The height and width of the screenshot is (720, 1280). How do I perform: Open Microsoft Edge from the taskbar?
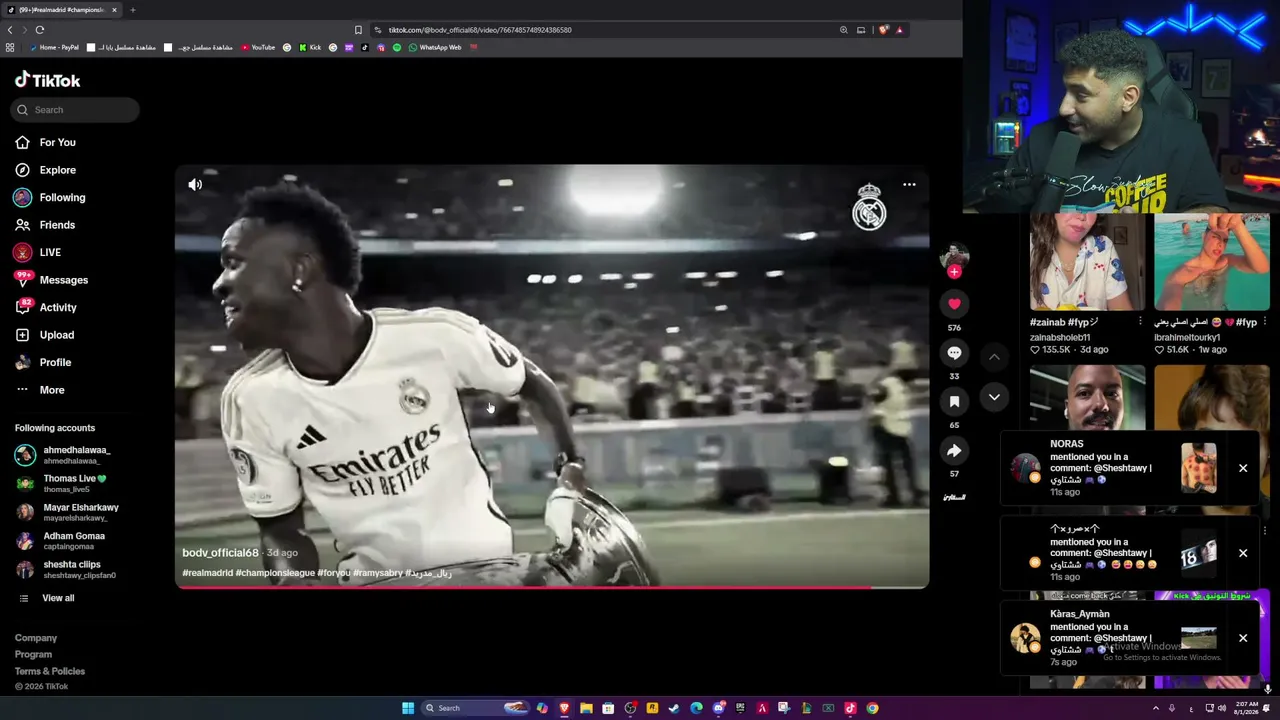pyautogui.click(x=696, y=708)
